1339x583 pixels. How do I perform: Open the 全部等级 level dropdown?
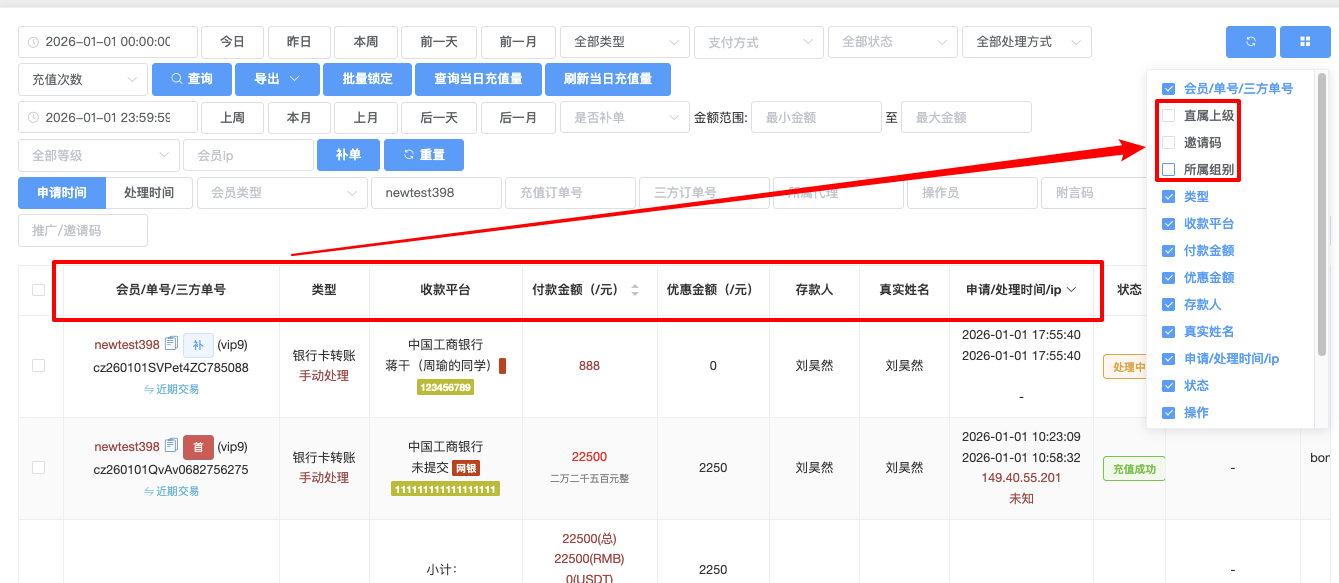[97, 156]
